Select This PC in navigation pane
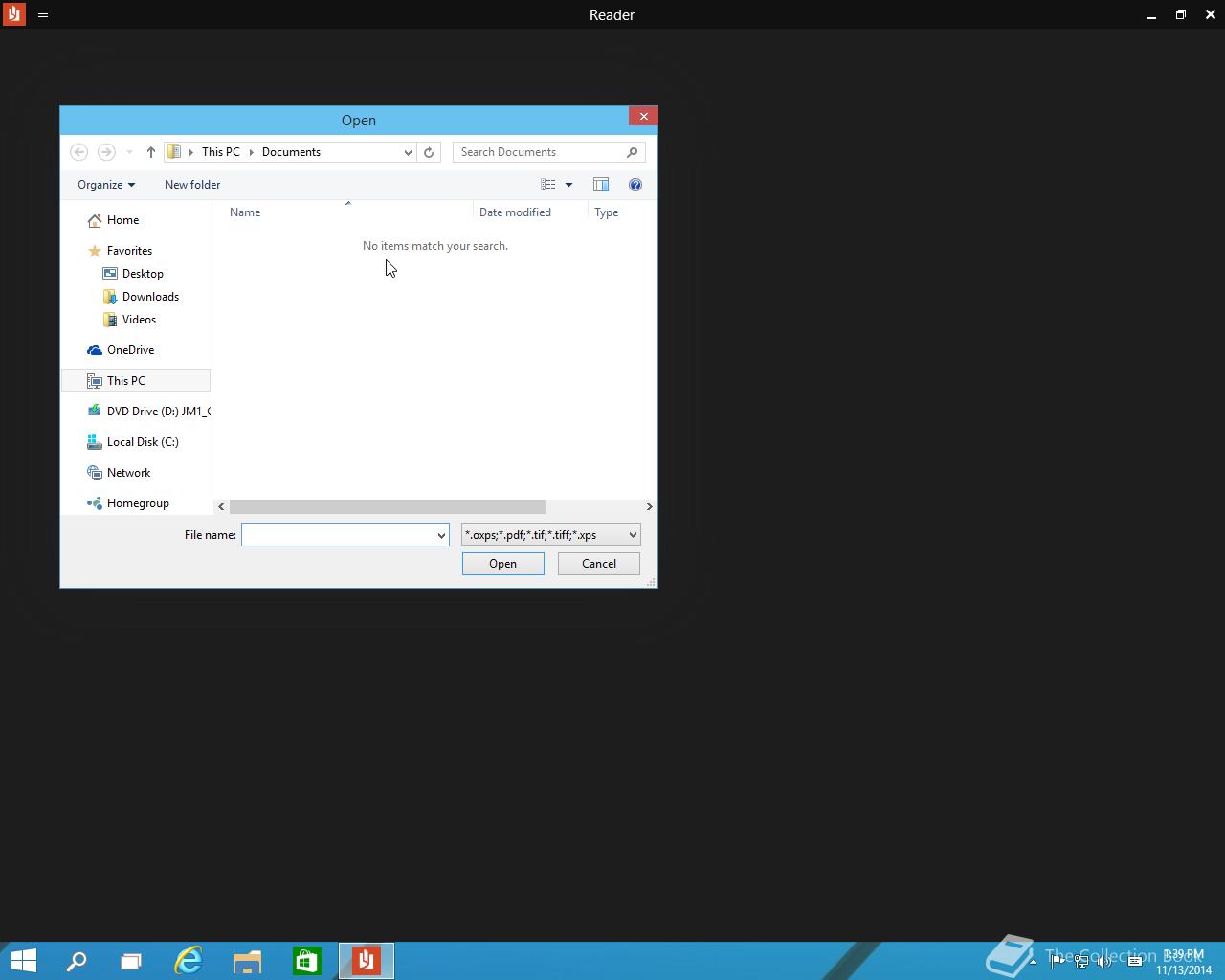This screenshot has height=980, width=1225. click(x=136, y=381)
